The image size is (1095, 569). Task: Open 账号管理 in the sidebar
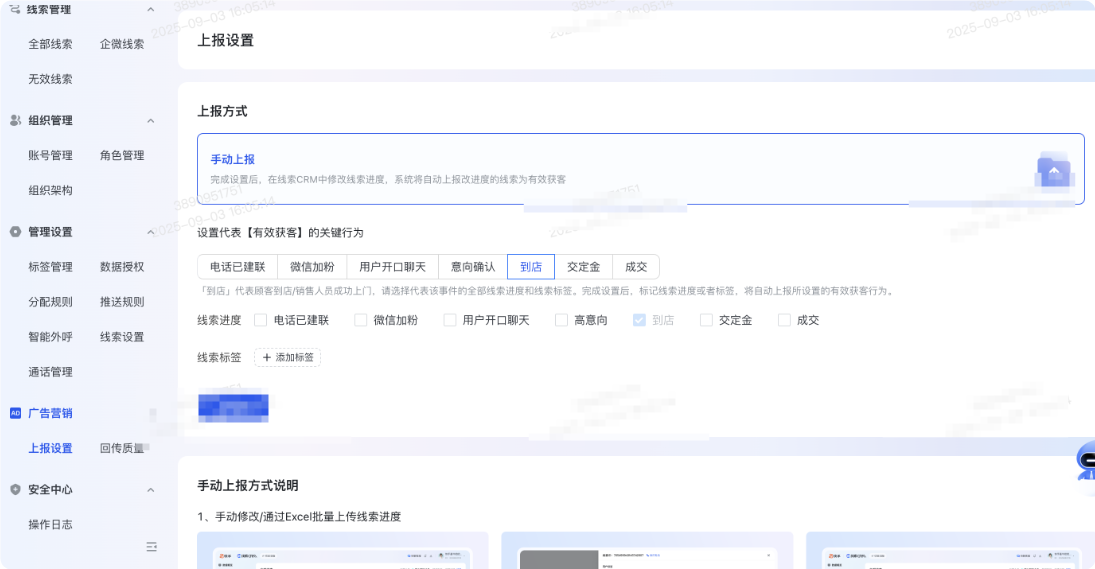pyautogui.click(x=50, y=155)
